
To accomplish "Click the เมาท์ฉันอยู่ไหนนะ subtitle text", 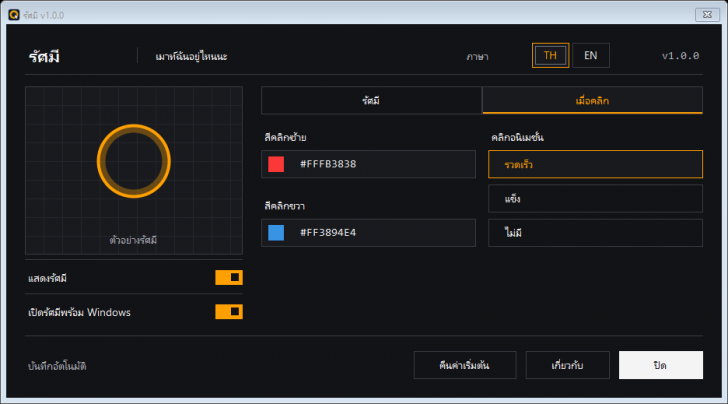I will (191, 57).
